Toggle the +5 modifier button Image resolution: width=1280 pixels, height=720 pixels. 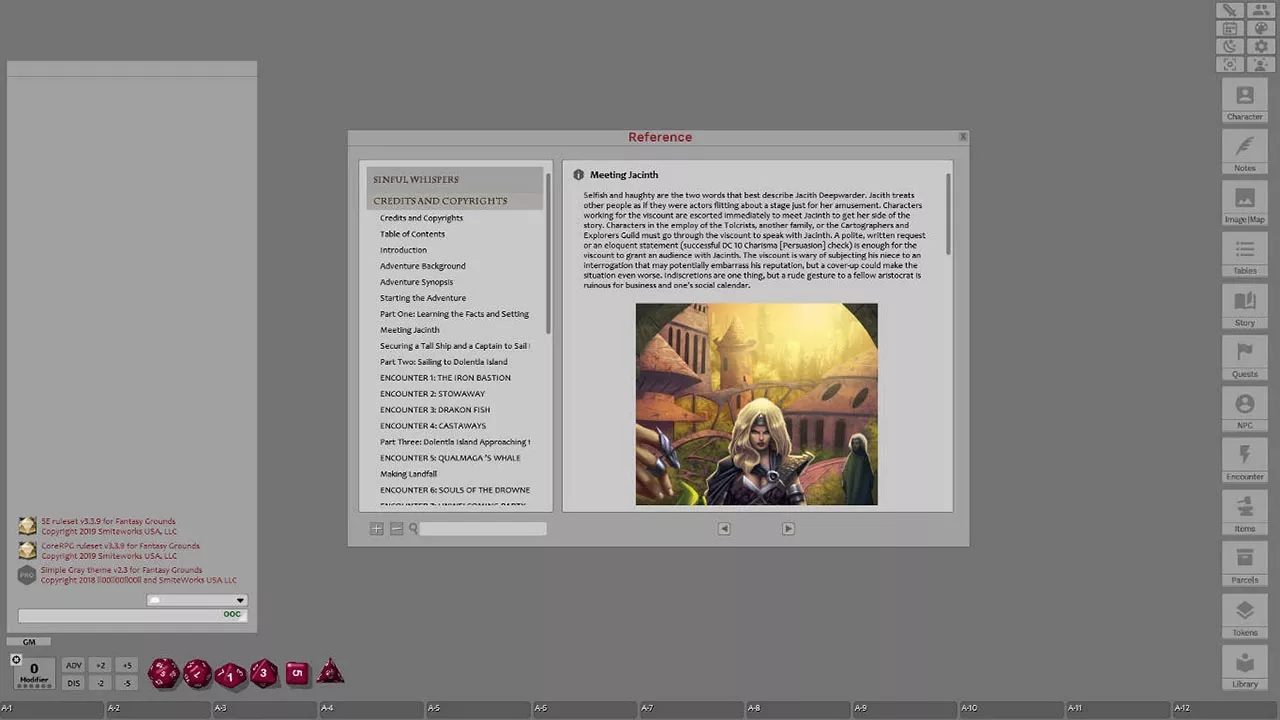(127, 665)
